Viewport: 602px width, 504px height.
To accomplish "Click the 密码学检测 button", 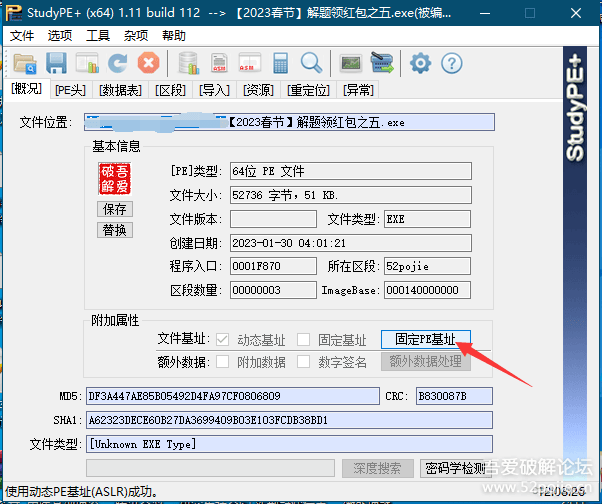I will point(456,468).
